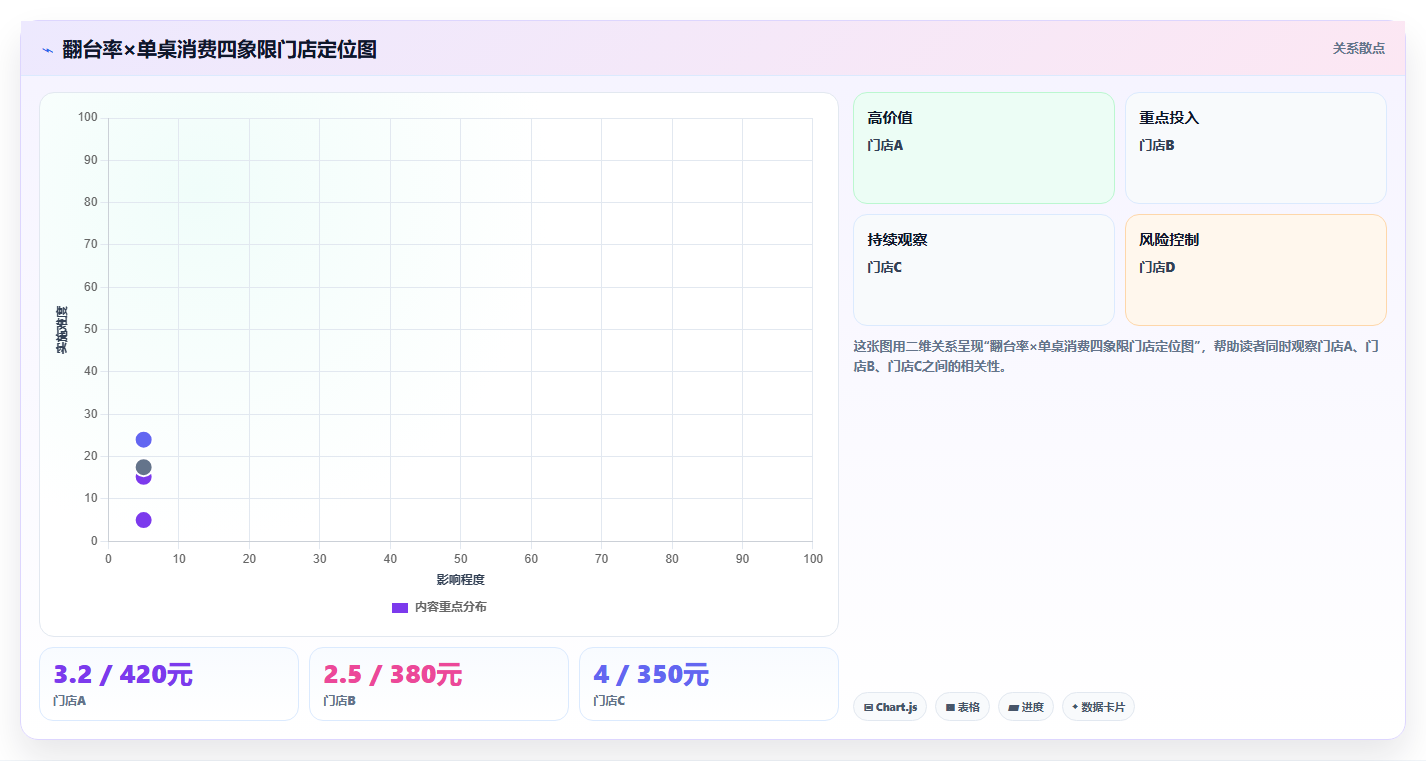Viewport: 1426px width, 761px height.
Task: Click the 3.2 / 420元 stat value
Action: [123, 675]
